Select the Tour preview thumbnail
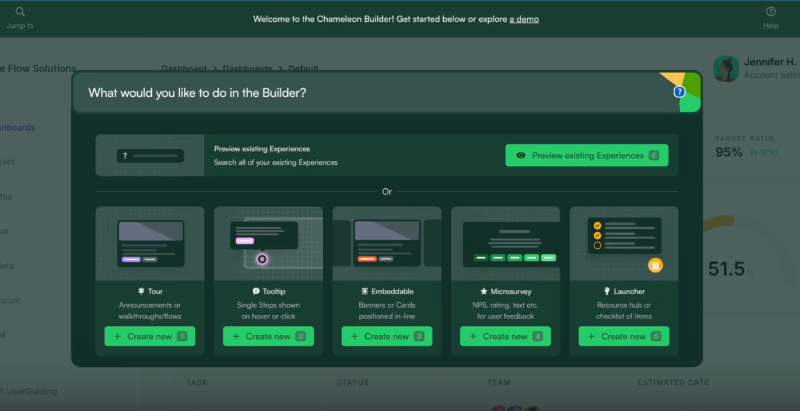 click(x=150, y=244)
